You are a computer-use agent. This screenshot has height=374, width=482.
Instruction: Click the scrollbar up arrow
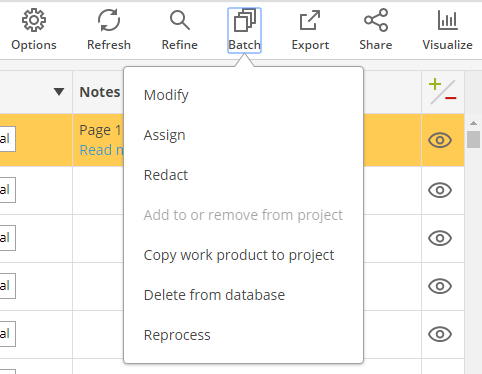(473, 123)
